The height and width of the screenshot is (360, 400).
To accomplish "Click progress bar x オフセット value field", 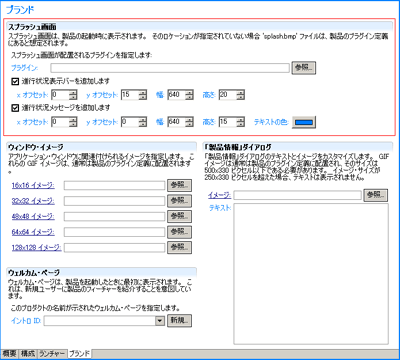I will (60, 95).
